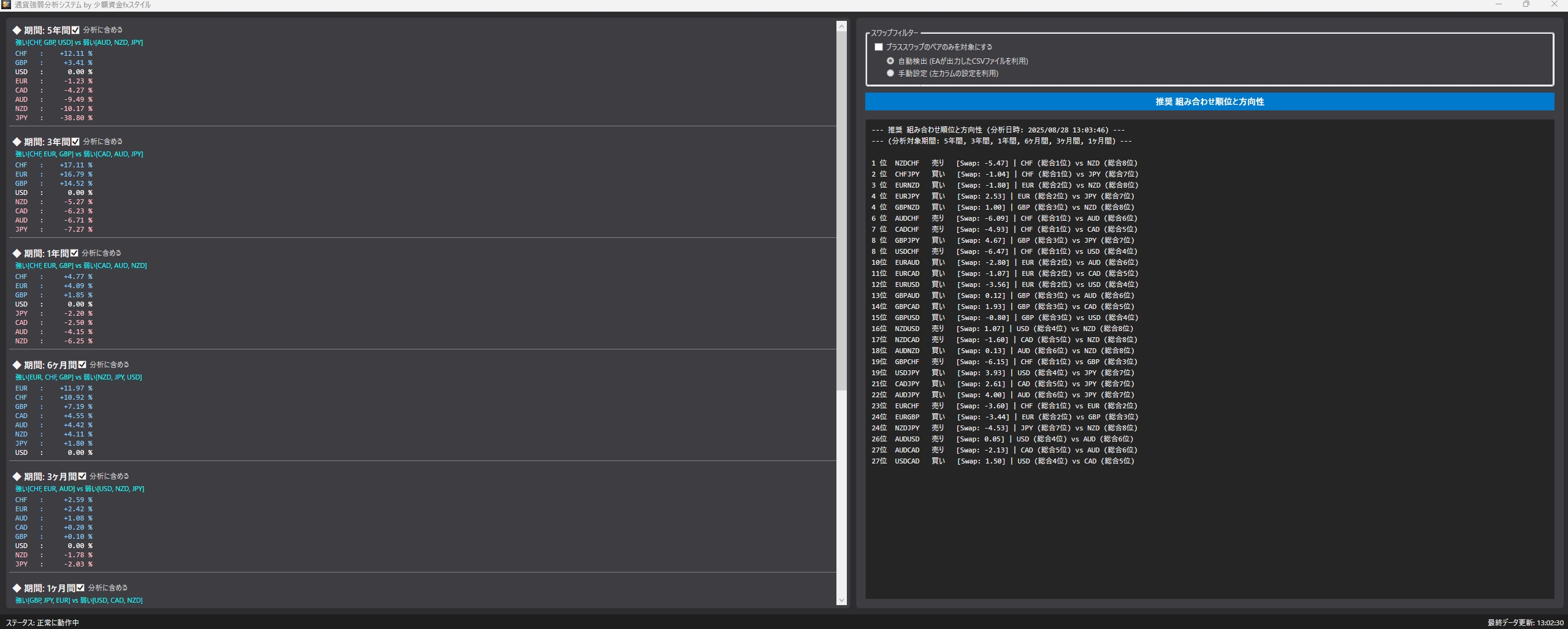Click the USDCAD 買い Swap 1.50 row

(1003, 461)
